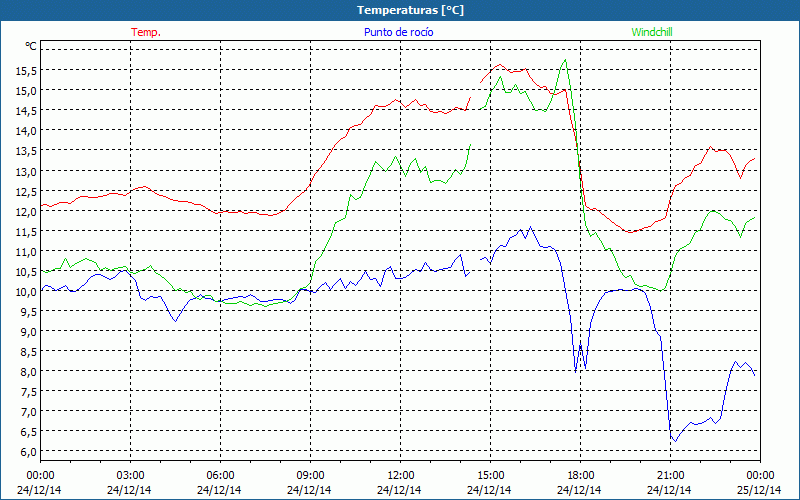
Task: Click the 7,5 y-axis value
Action: pyautogui.click(x=29, y=391)
